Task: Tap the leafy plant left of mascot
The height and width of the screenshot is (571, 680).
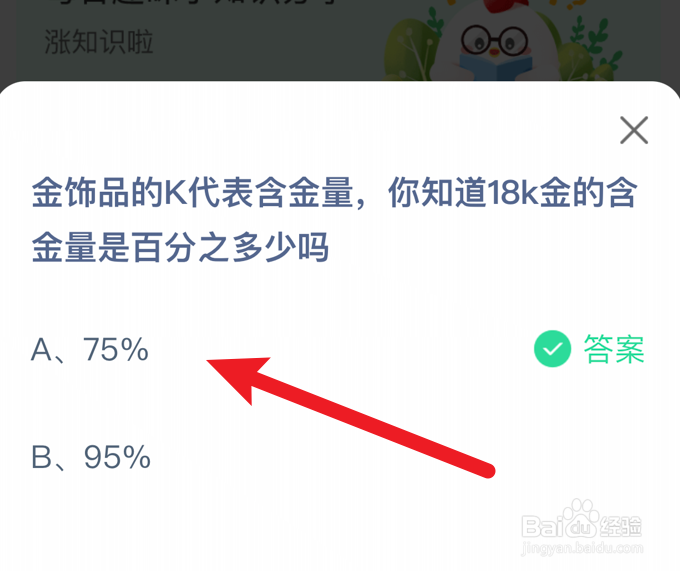Action: (412, 50)
